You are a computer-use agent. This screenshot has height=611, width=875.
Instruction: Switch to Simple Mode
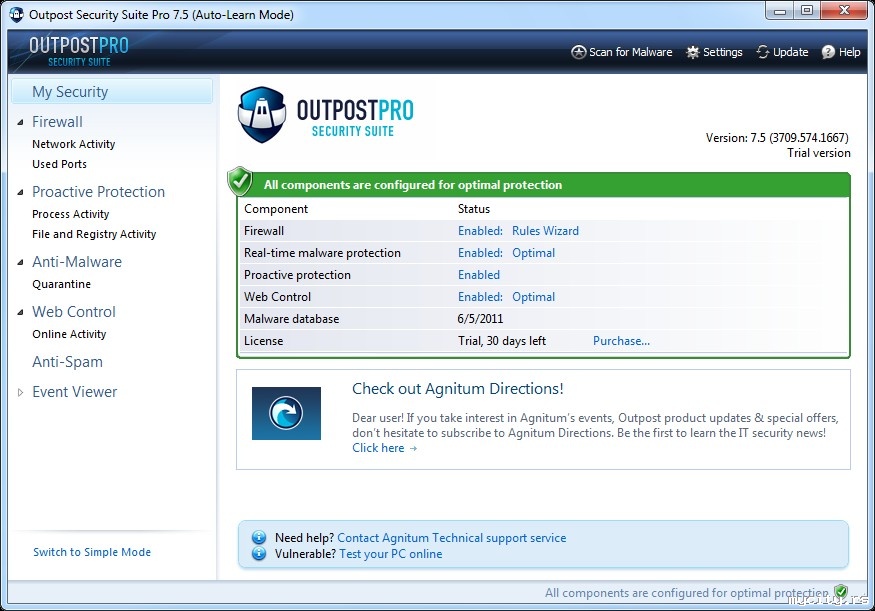point(92,552)
